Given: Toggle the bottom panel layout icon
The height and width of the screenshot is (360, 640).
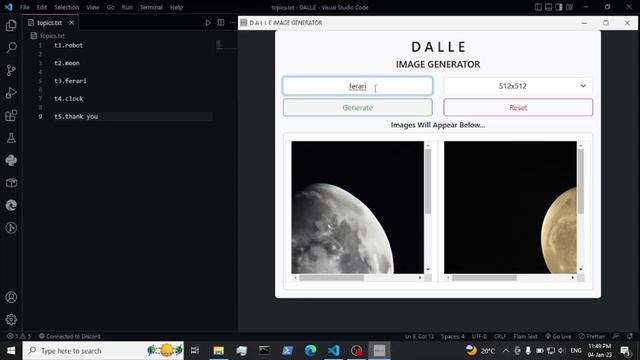Looking at the screenshot, I should [549, 7].
